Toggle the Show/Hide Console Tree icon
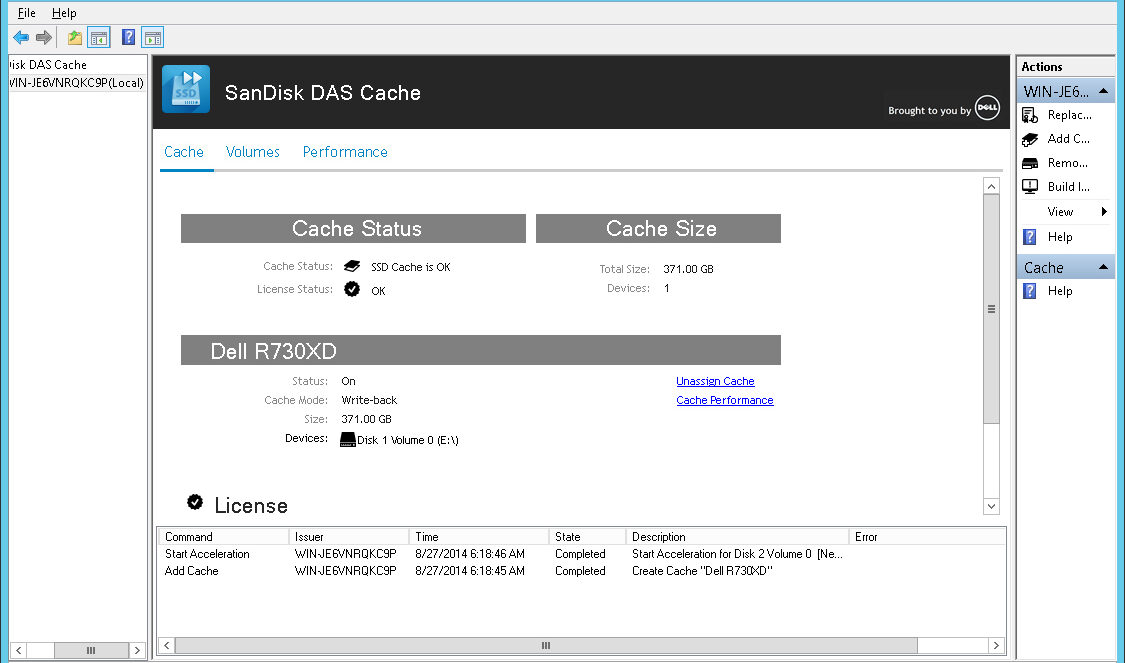The image size is (1125, 663). (99, 37)
